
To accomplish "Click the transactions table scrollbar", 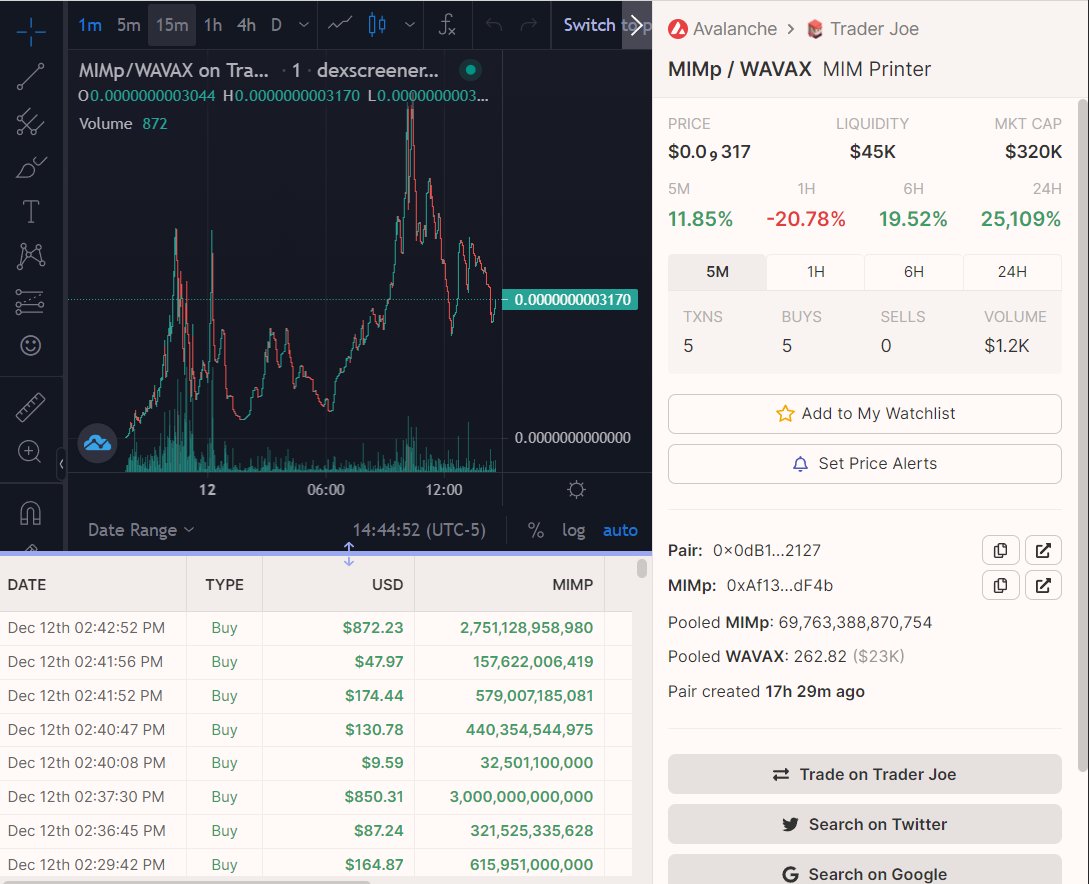I will tap(642, 569).
